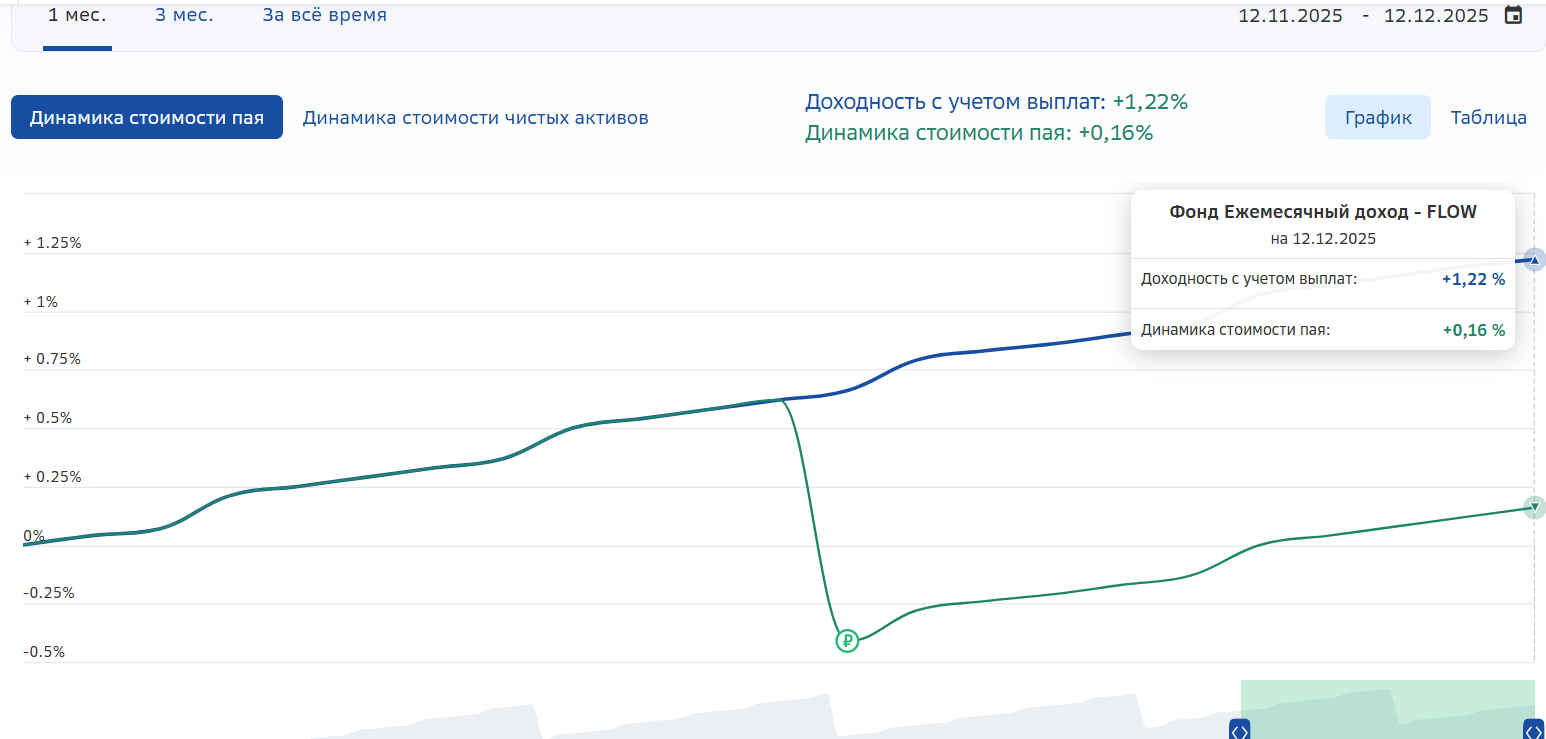The image size is (1546, 739).
Task: Click the tooltip title "Фонд Ежемесячный доход - FLOW"
Action: click(1323, 212)
